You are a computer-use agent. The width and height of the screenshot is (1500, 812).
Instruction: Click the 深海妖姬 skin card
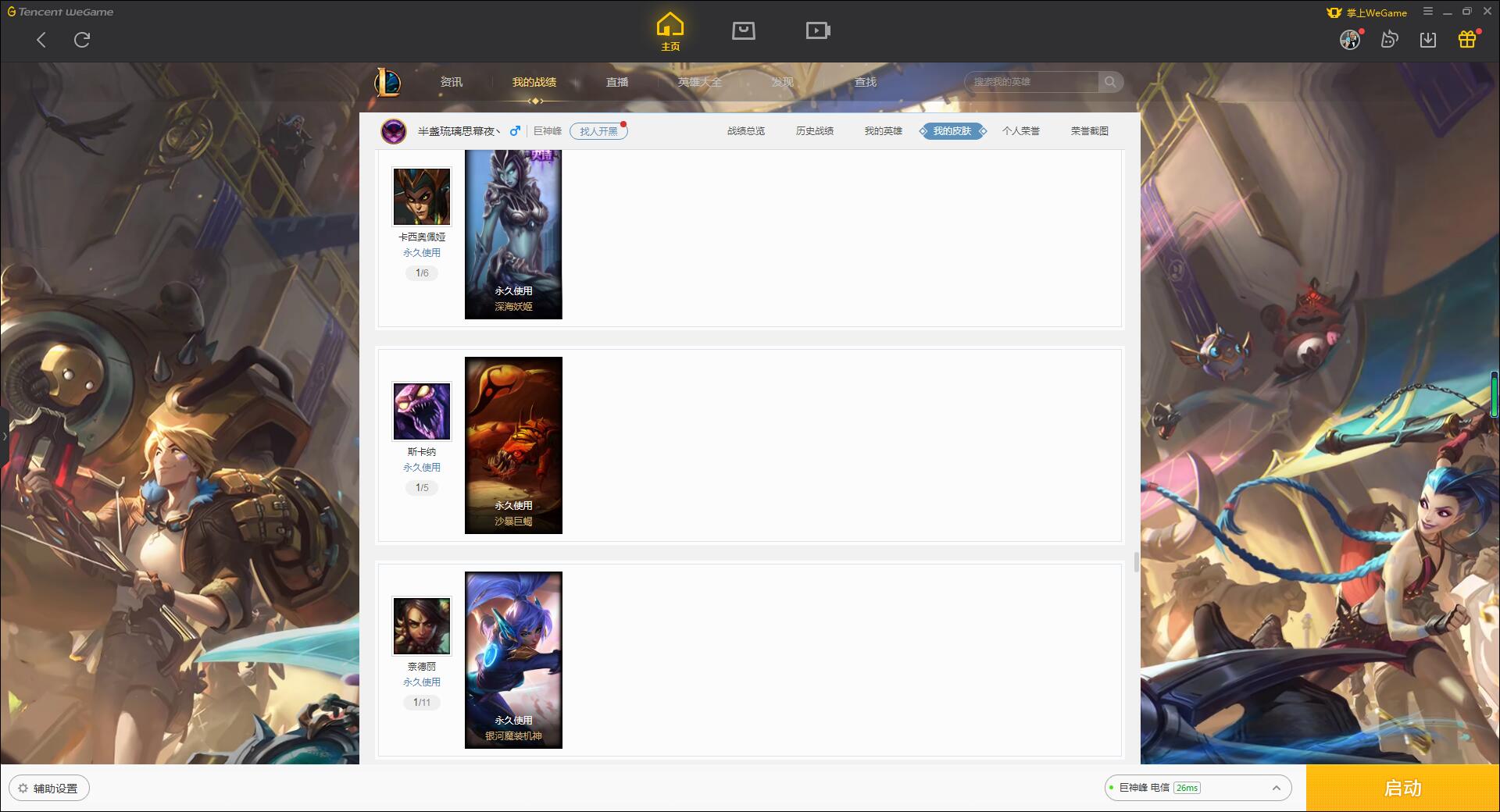513,234
